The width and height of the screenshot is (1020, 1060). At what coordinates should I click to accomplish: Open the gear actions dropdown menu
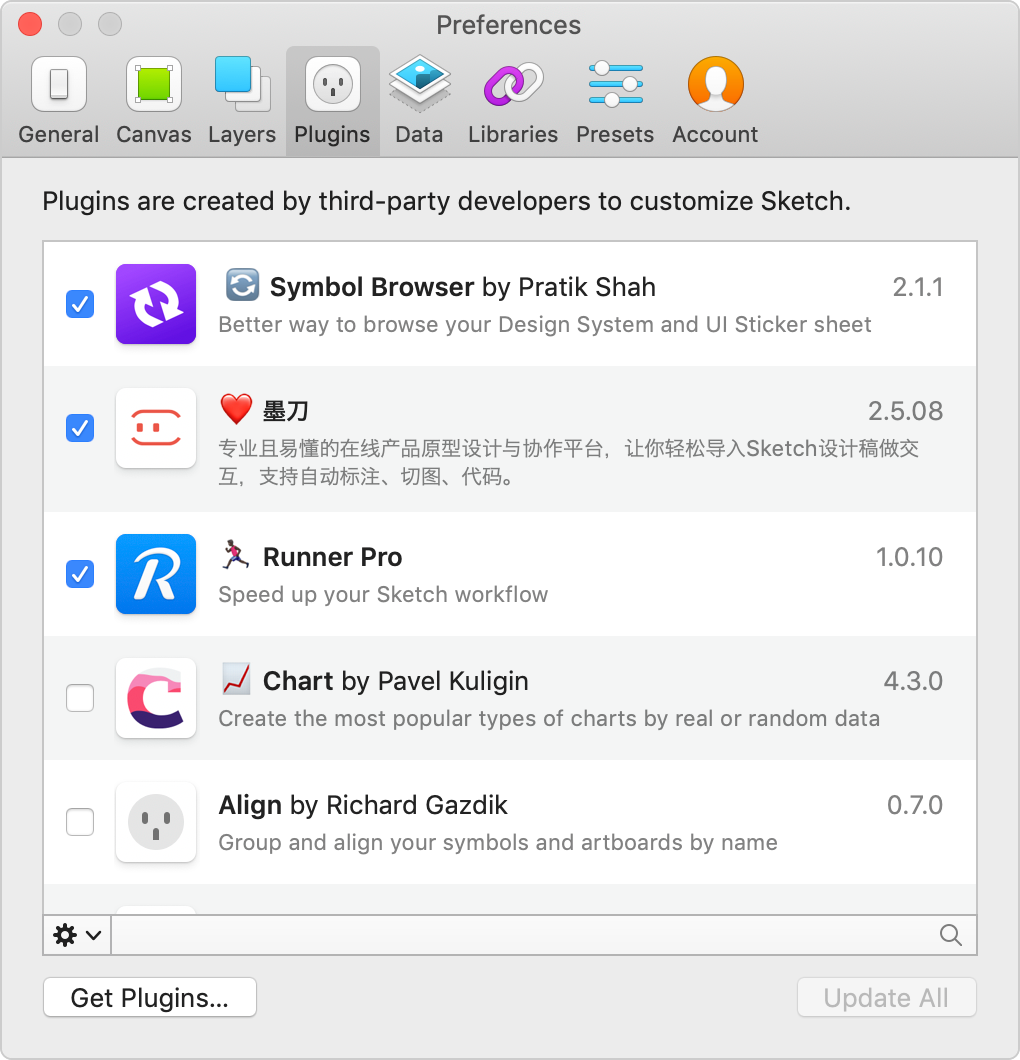(x=77, y=935)
